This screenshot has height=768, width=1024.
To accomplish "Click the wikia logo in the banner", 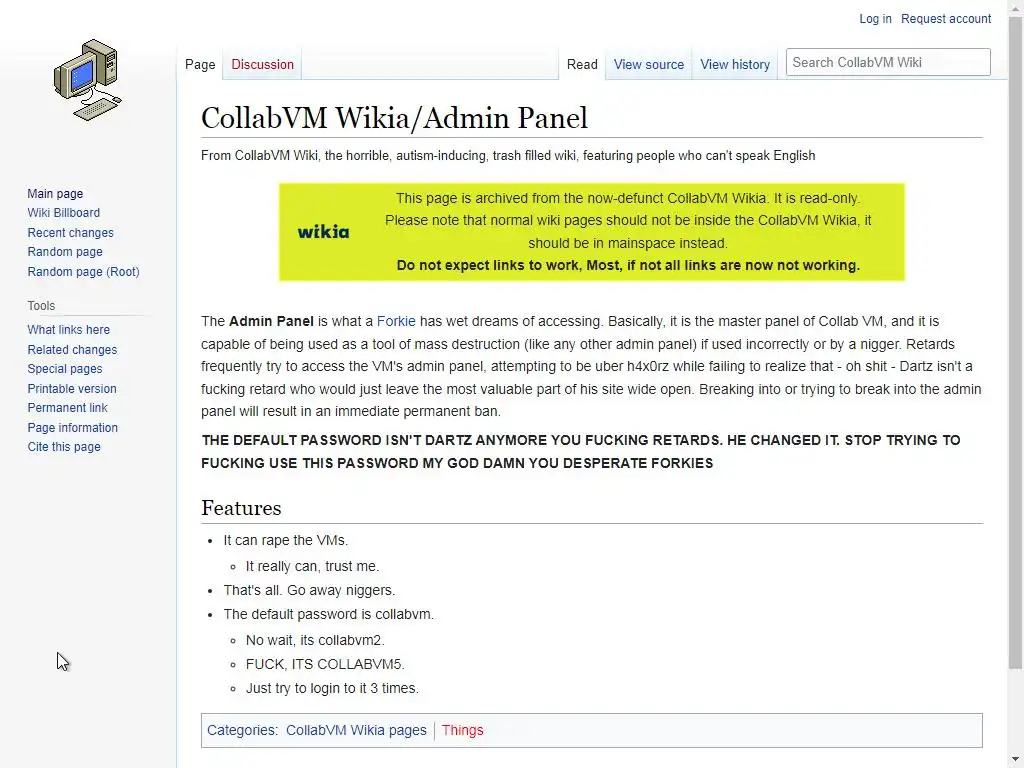I will (323, 232).
